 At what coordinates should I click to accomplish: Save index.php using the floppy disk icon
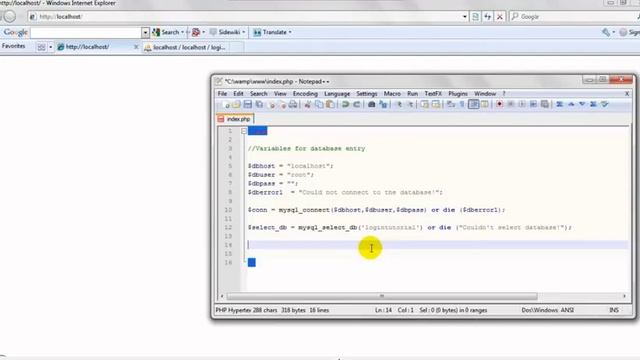tap(248, 104)
